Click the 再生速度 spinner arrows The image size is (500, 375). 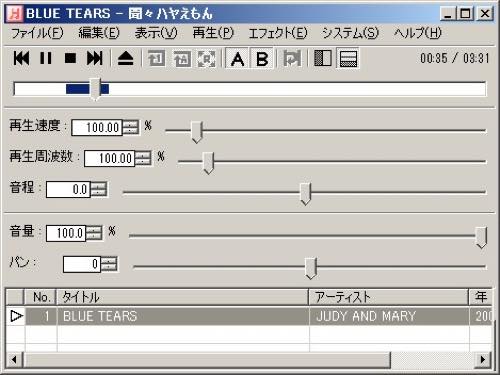[131, 127]
